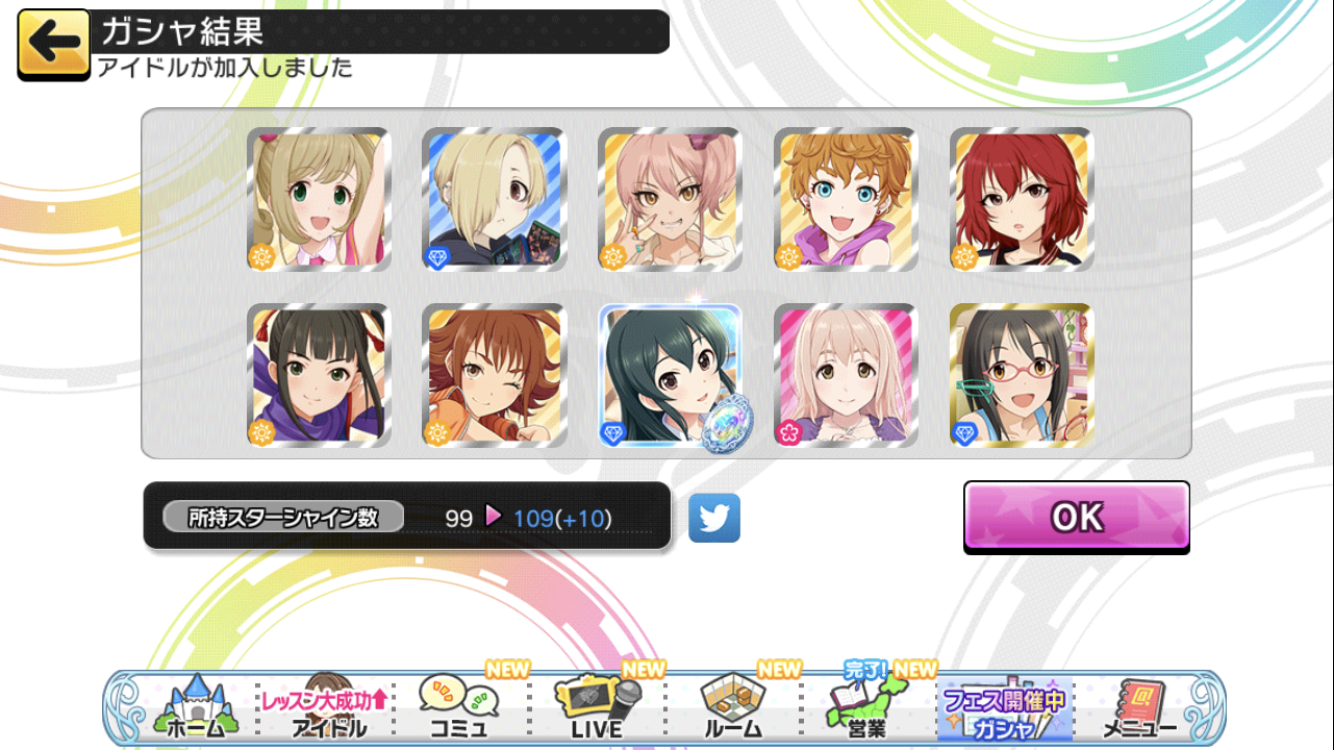Select the red-haired idol card
The image size is (1334, 750).
(1022, 200)
